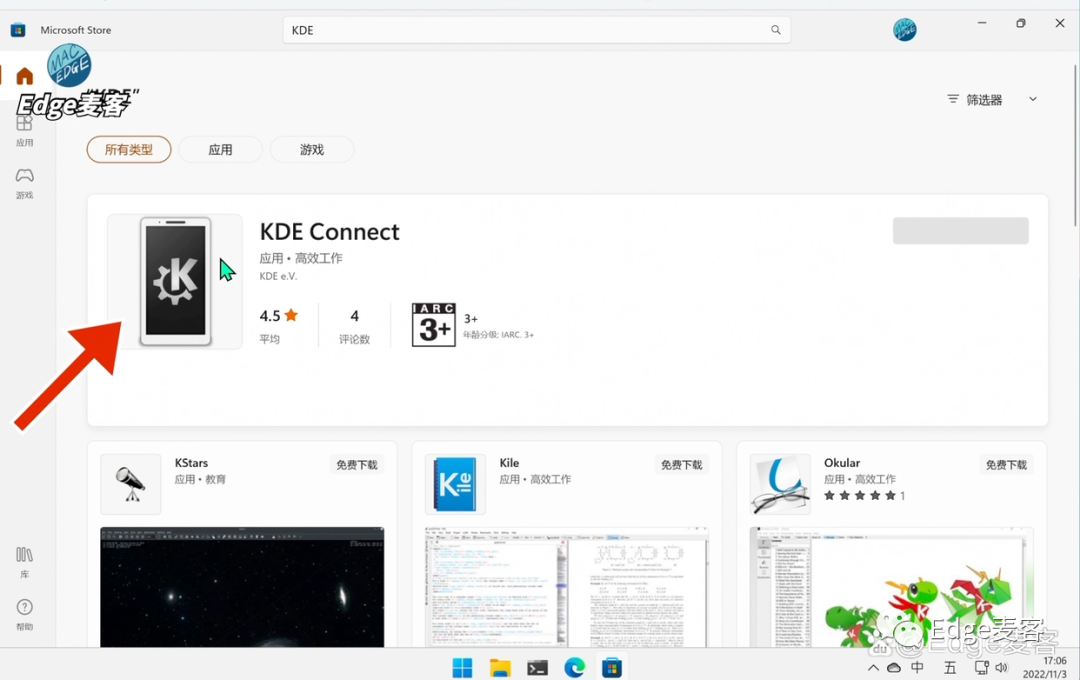This screenshot has height=680, width=1080.
Task: Click the OneDrive cloud tray icon
Action: click(894, 668)
